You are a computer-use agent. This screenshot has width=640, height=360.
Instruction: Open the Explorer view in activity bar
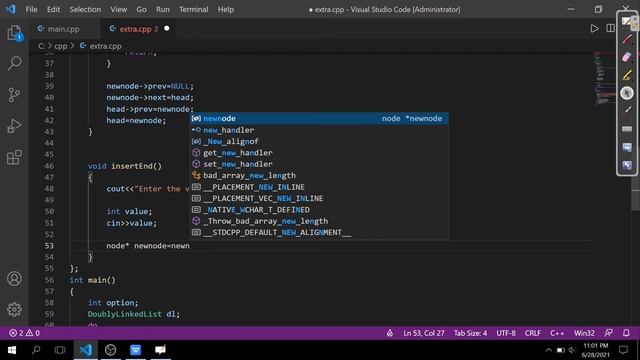coord(14,33)
